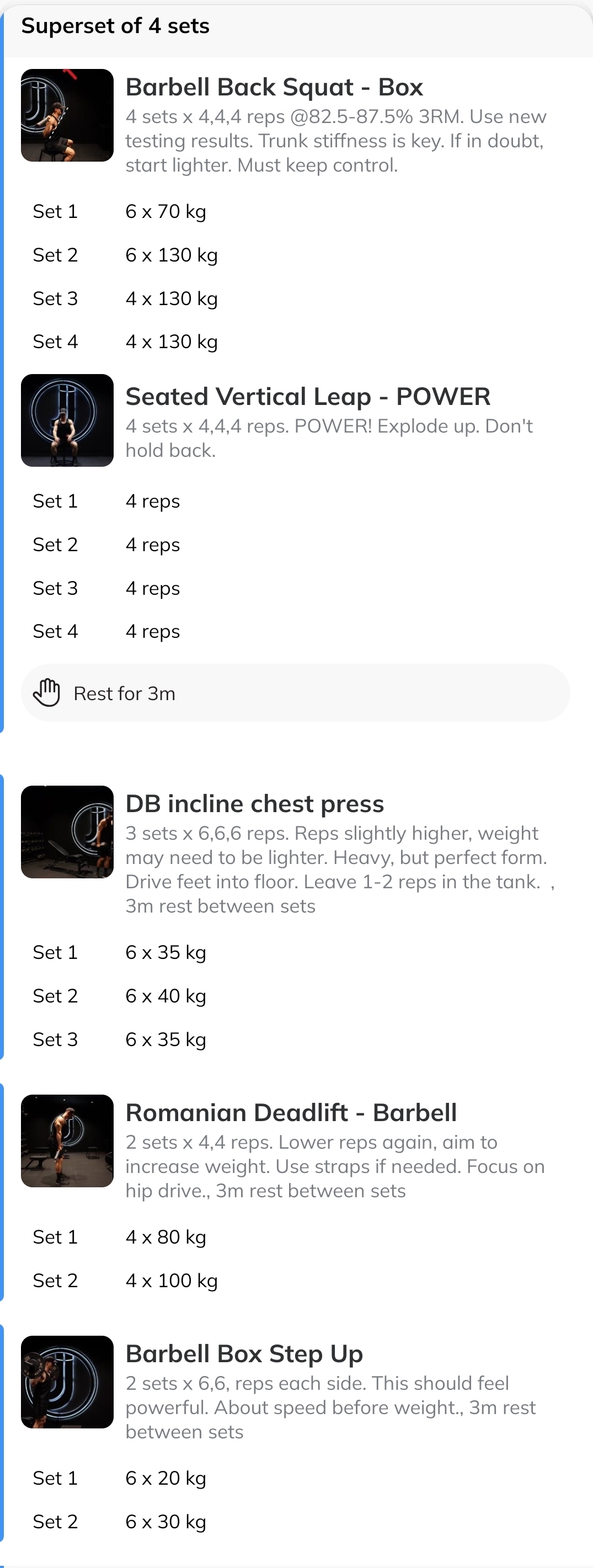This screenshot has height=1568, width=593.
Task: Select Set 2 '6 x 40 kg' of chest press
Action: click(x=165, y=996)
